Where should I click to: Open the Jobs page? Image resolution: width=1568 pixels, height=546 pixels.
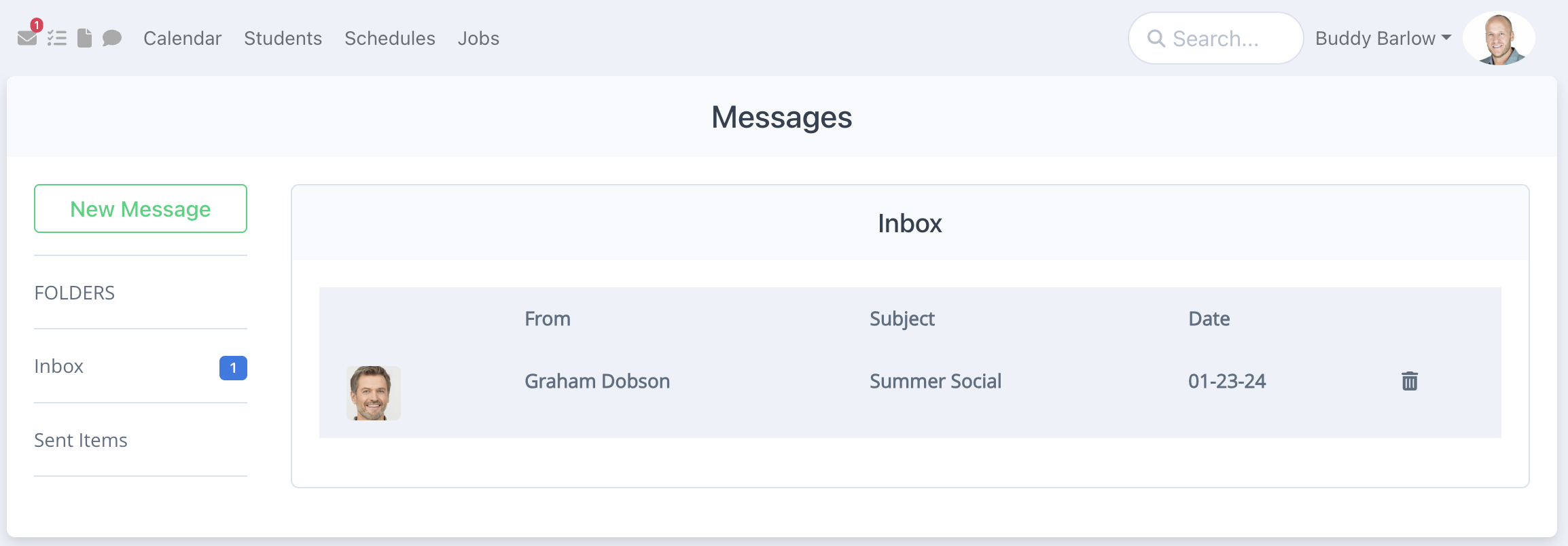tap(478, 39)
